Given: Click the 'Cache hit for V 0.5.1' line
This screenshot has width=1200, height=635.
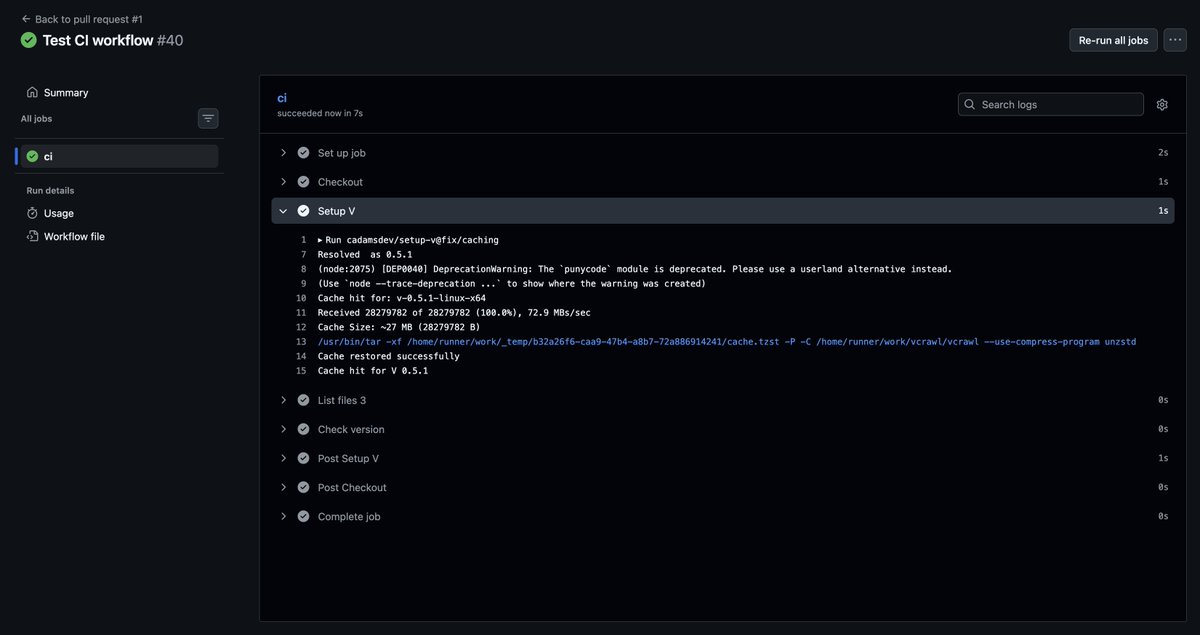Looking at the screenshot, I should click(373, 371).
